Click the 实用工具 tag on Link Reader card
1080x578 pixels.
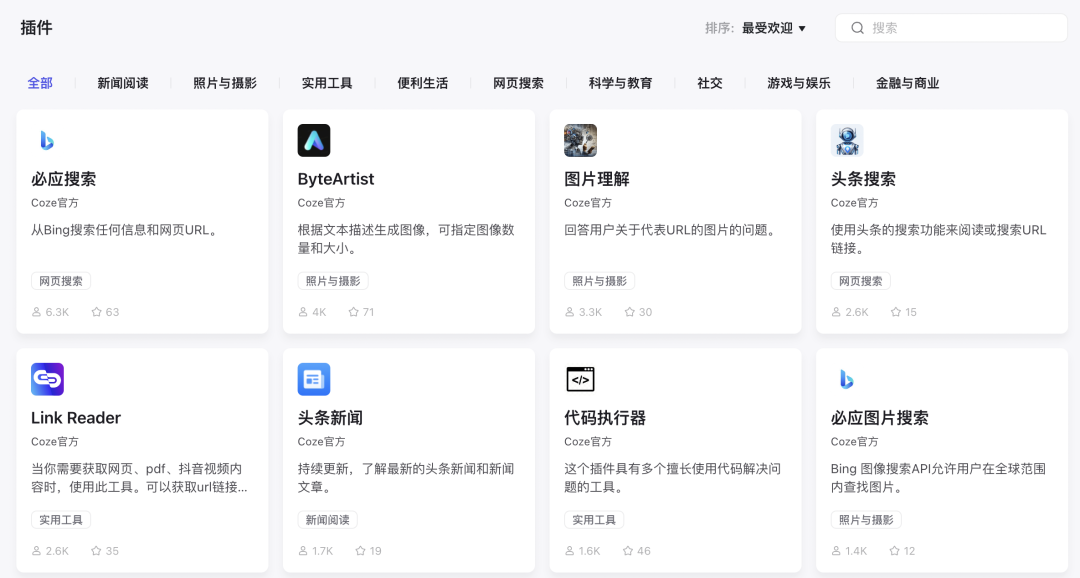[61, 520]
